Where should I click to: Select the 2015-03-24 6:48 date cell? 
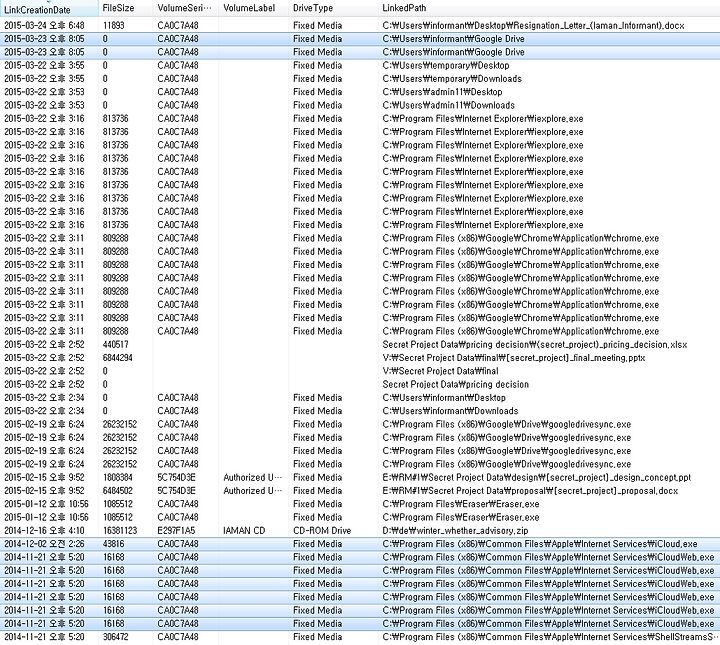[x=44, y=26]
